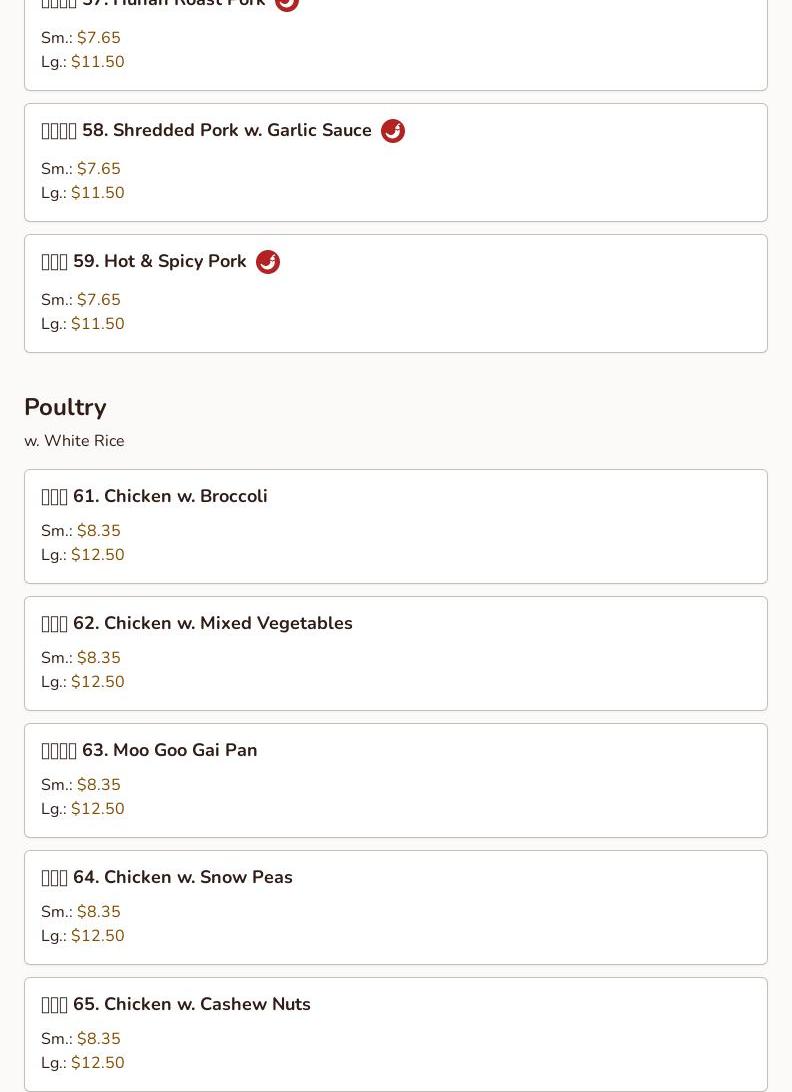Click the Poultry section heading
792x1092 pixels.
pyautogui.click(x=65, y=407)
